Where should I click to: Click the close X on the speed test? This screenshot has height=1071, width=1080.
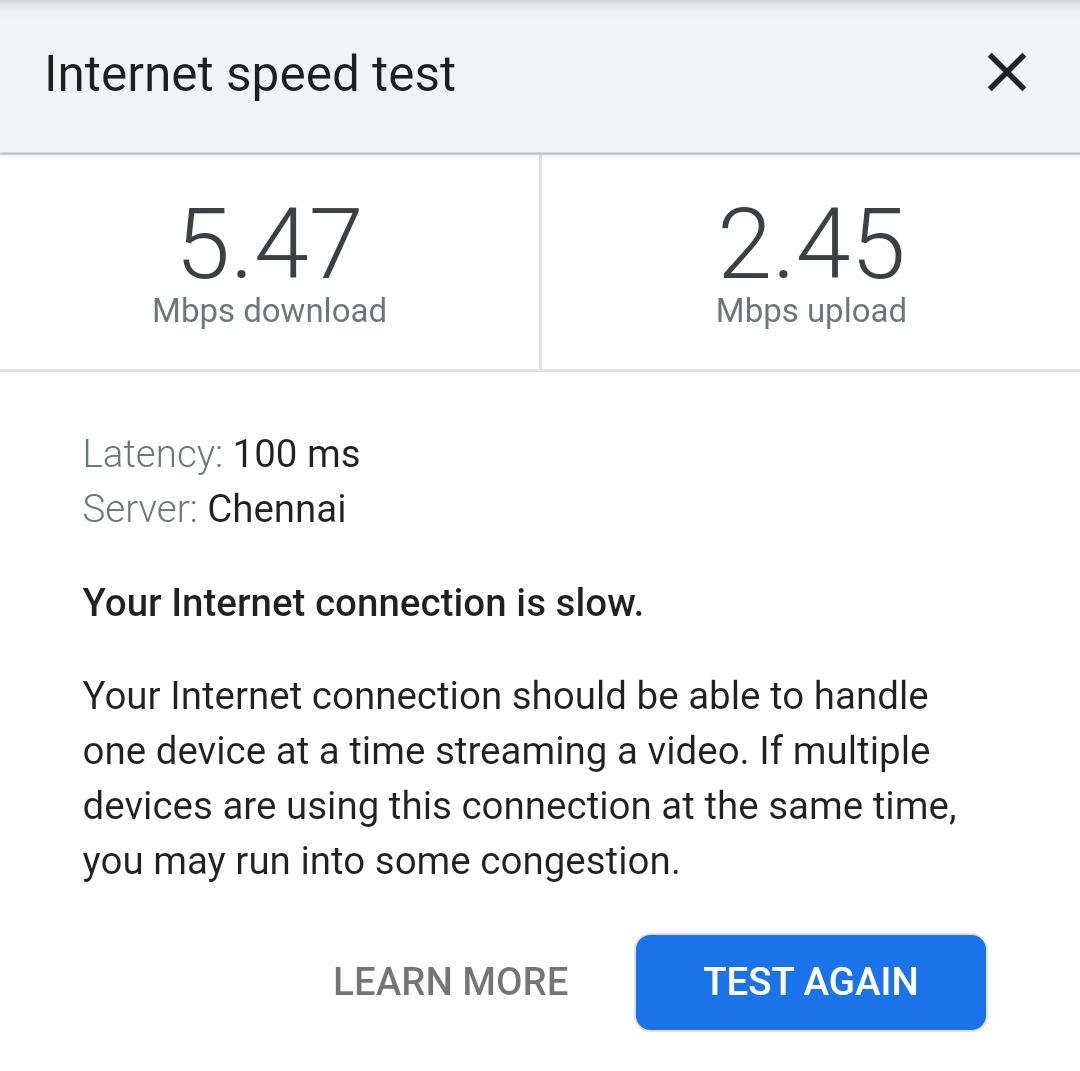pyautogui.click(x=1006, y=73)
